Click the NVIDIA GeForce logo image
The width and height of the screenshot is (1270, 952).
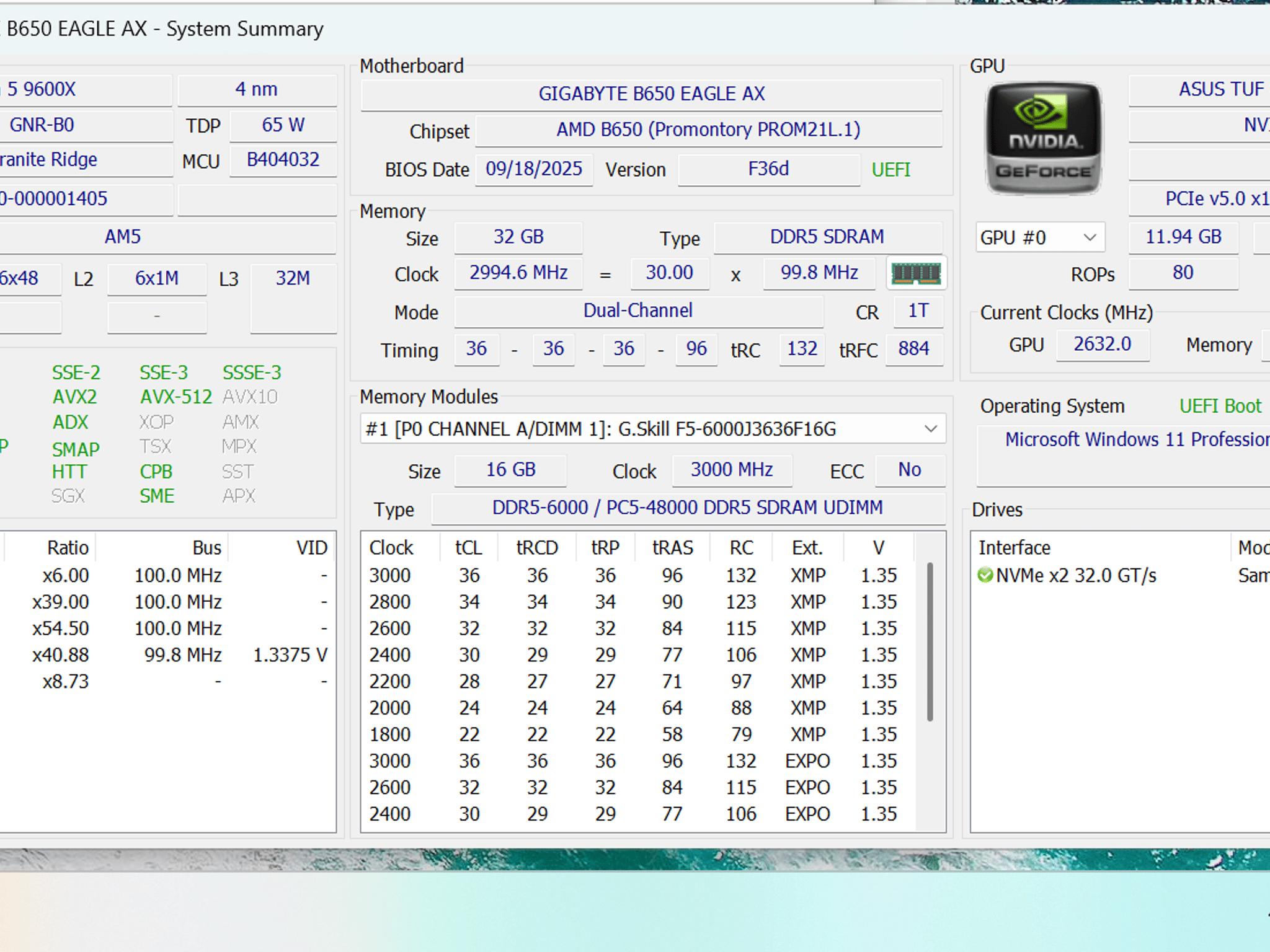tap(1044, 138)
